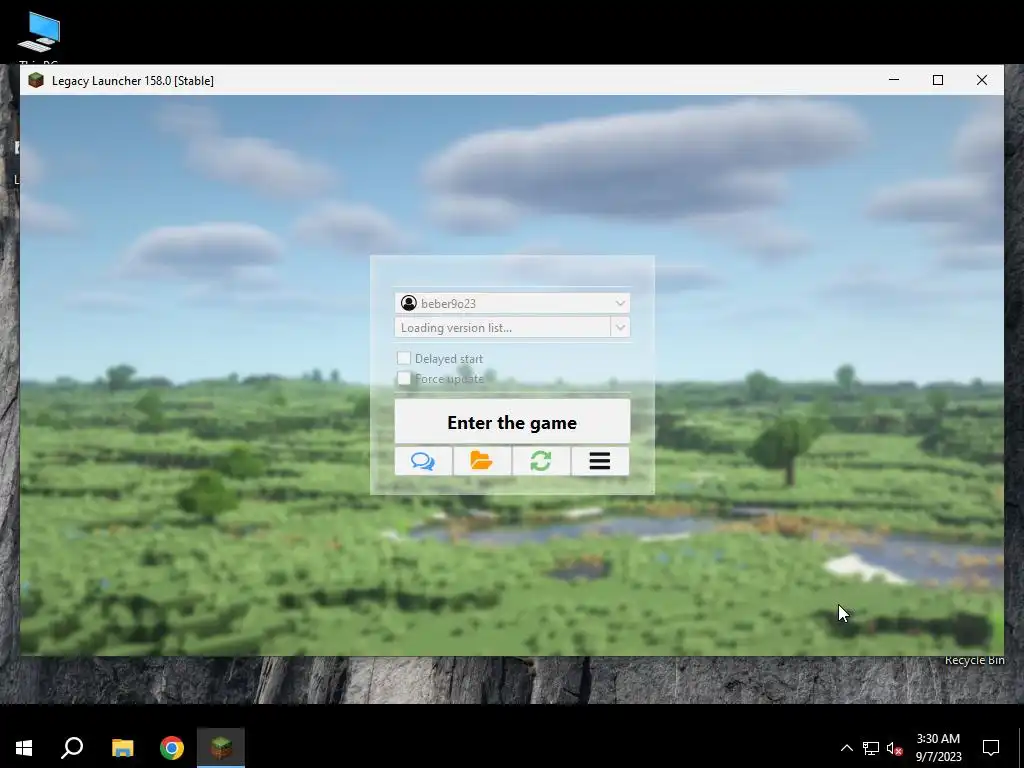Open the support chat bubbles button

click(423, 461)
